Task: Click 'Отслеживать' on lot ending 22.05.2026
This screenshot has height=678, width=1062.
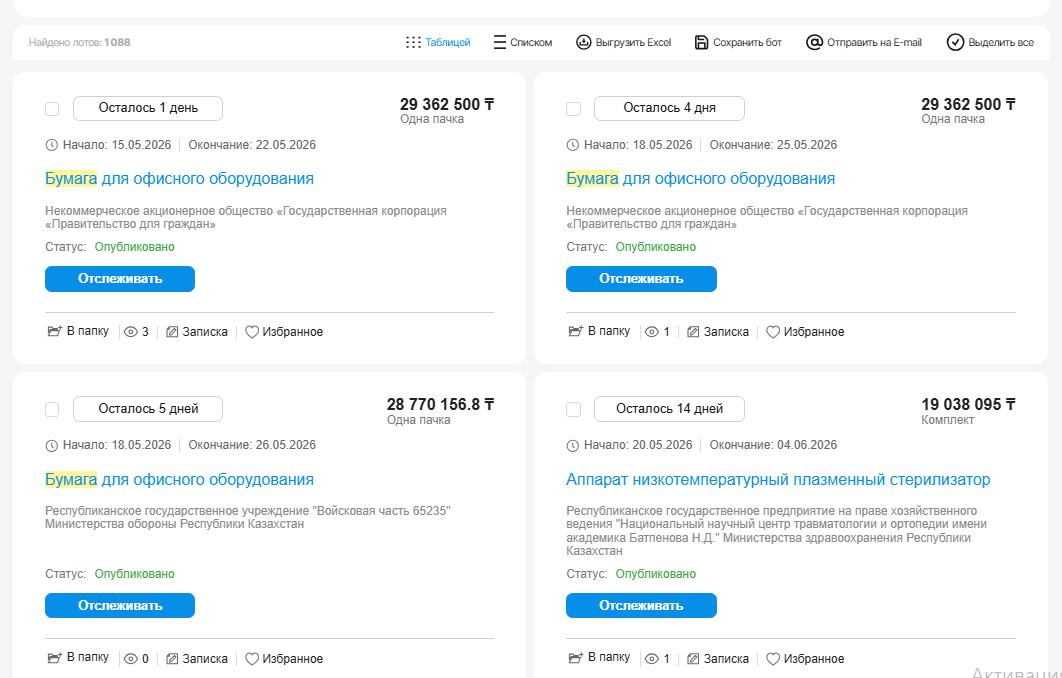Action: 120,279
